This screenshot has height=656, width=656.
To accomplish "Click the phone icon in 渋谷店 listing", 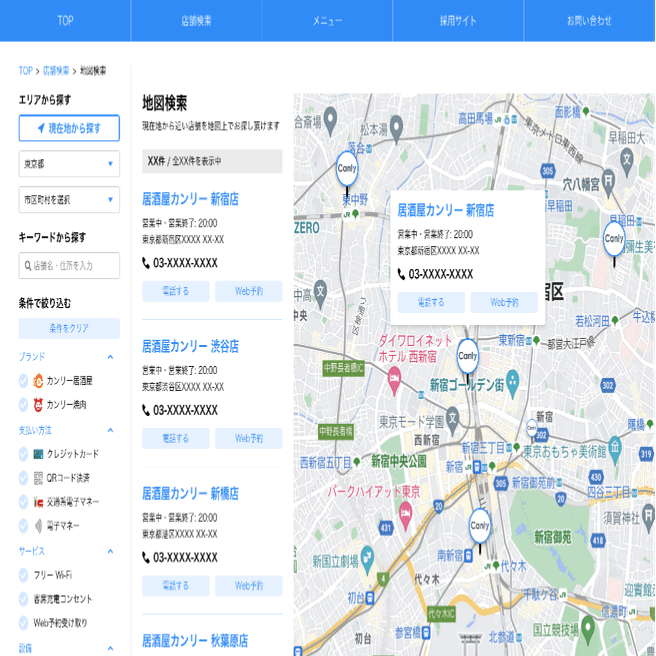I will (146, 410).
